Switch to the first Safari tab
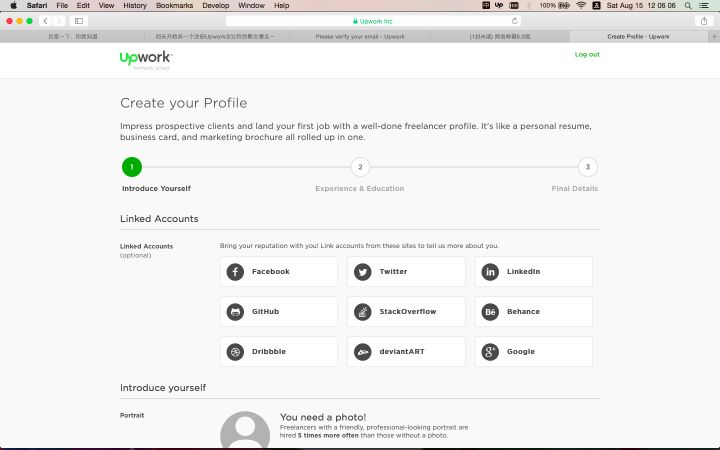Screen dimensions: 720x450 [73, 36]
